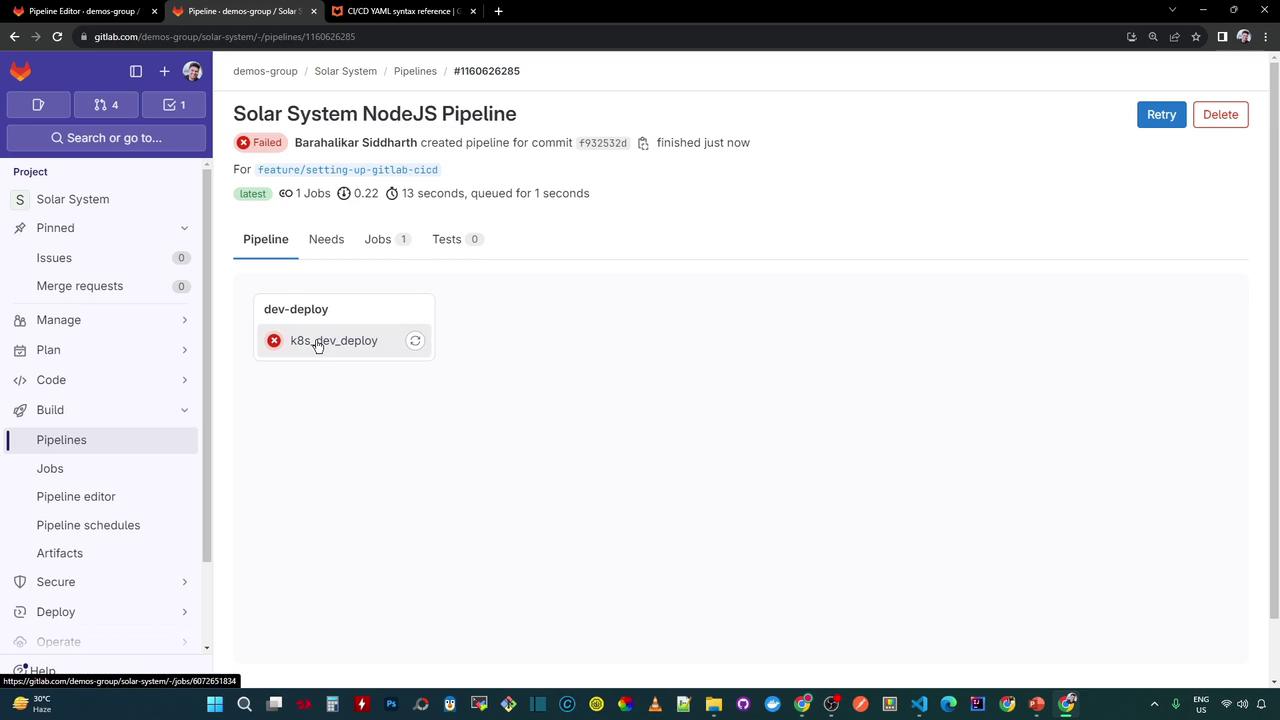Click the Retry pipeline button
The width and height of the screenshot is (1280, 720).
1162,114
